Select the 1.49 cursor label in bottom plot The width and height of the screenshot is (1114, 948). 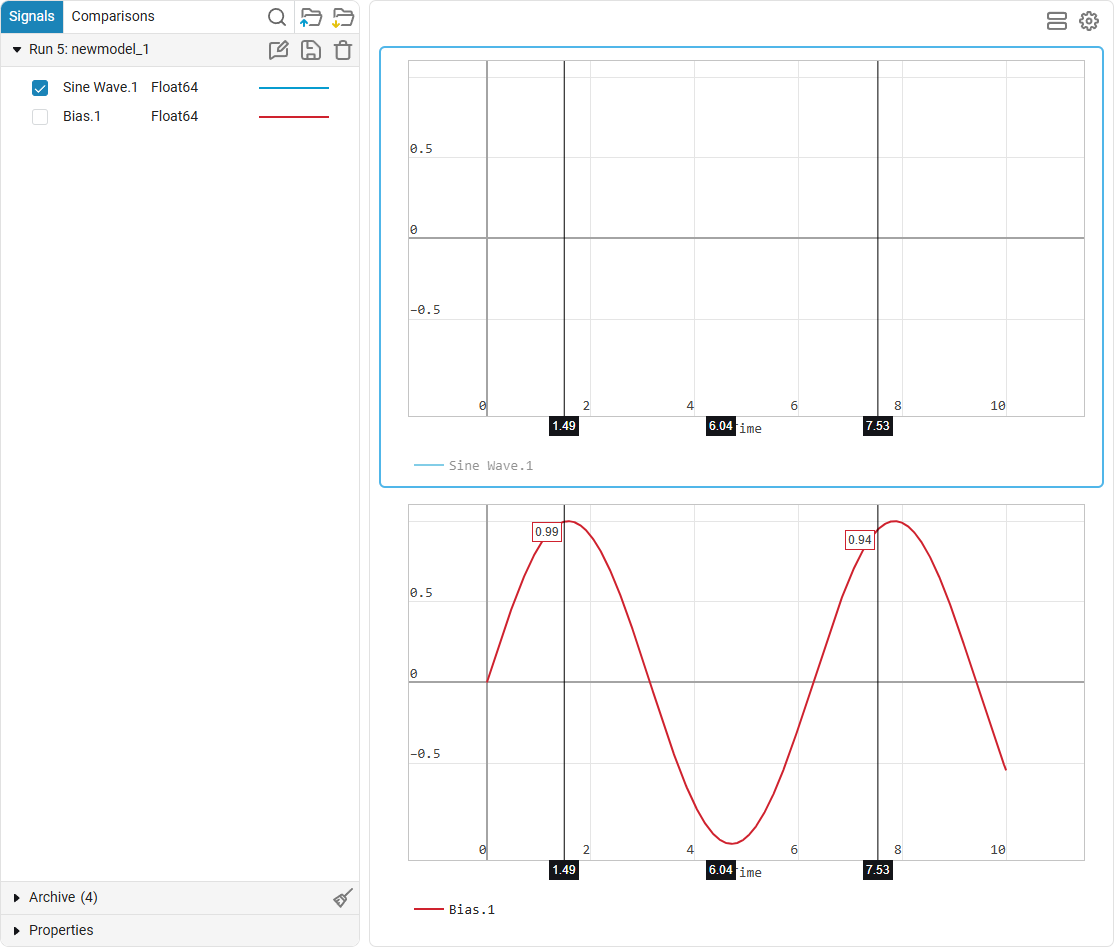tap(564, 870)
